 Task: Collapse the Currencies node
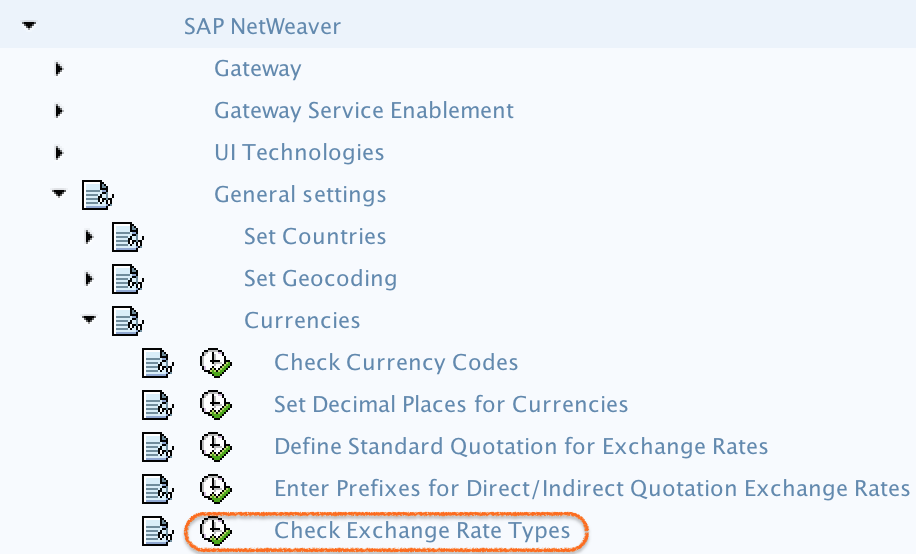(89, 319)
